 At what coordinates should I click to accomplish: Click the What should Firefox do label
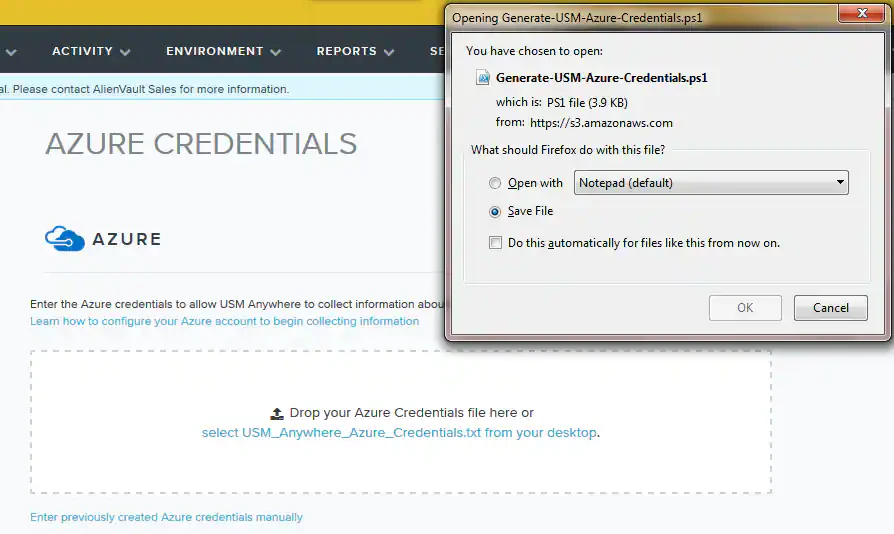point(568,150)
